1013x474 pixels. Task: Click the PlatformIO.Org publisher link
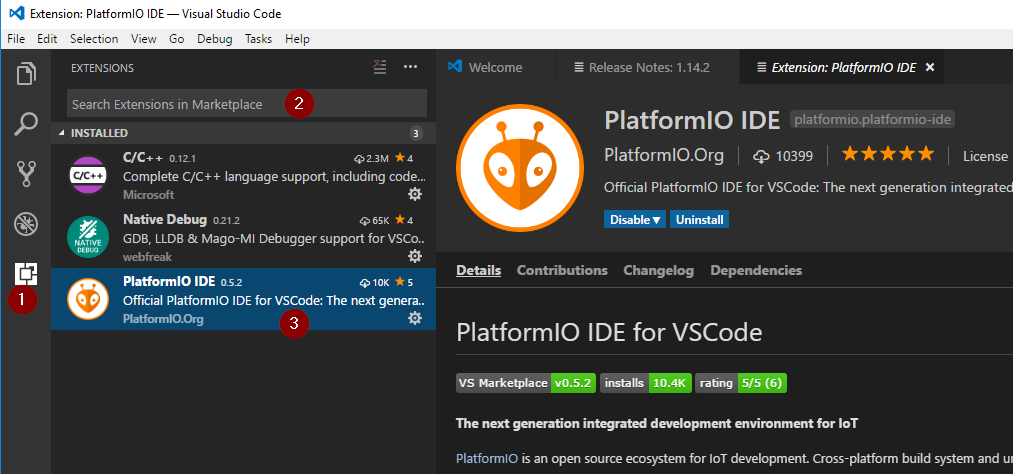click(664, 156)
